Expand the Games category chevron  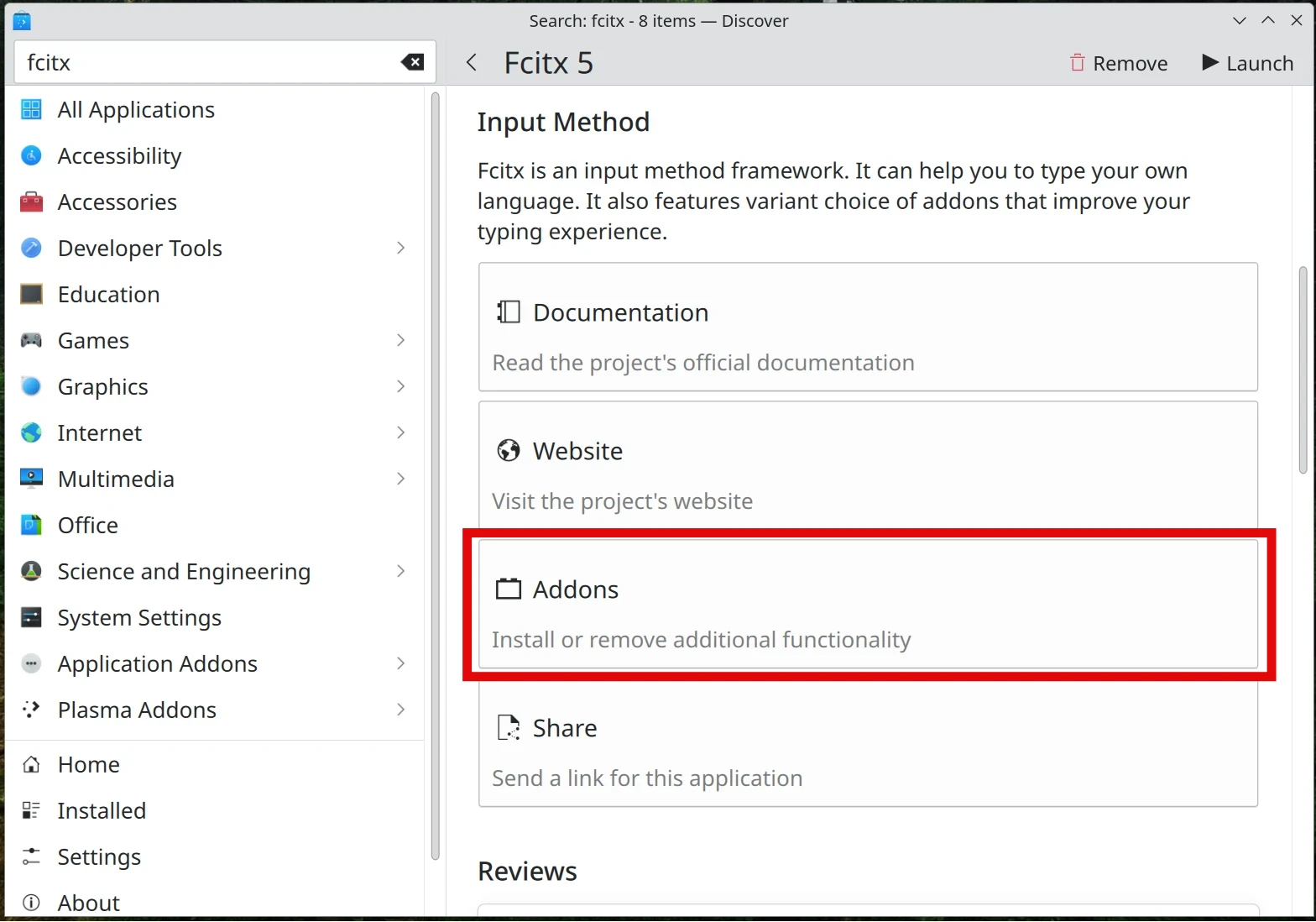point(400,340)
